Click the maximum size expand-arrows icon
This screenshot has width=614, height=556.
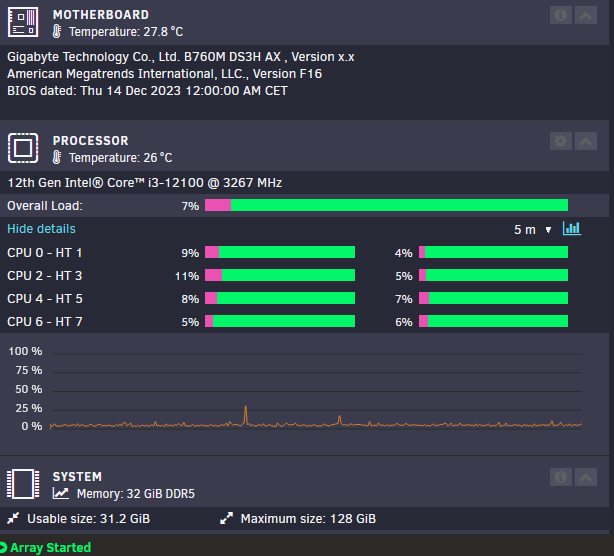point(226,518)
